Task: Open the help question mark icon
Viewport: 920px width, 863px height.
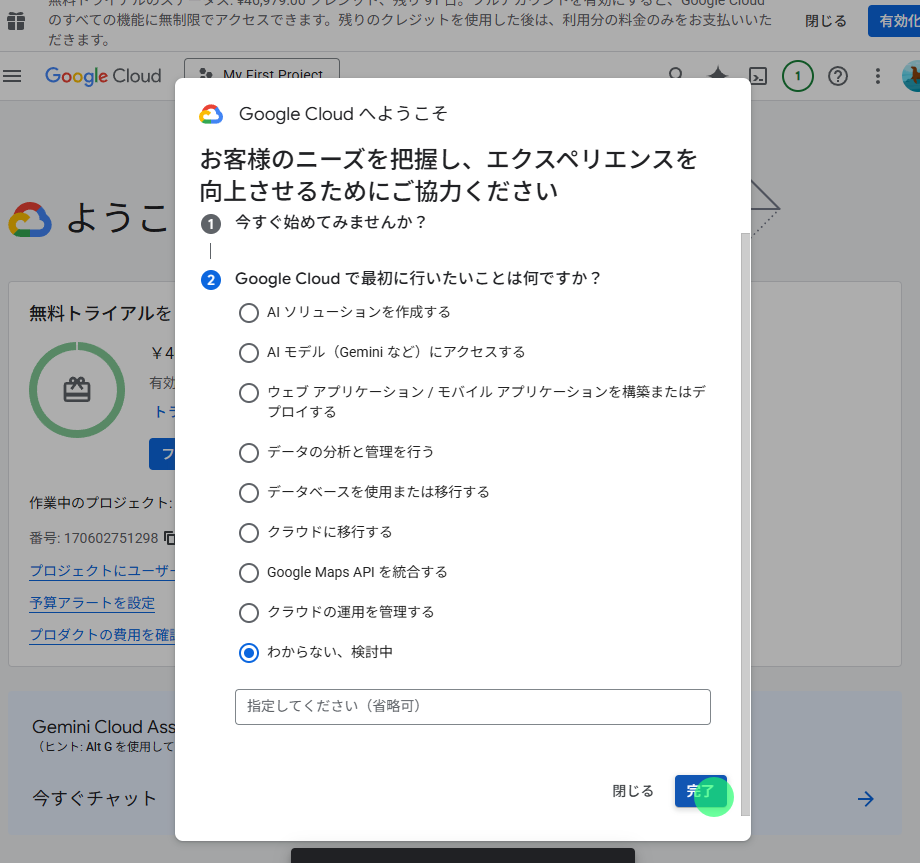Action: tap(838, 76)
